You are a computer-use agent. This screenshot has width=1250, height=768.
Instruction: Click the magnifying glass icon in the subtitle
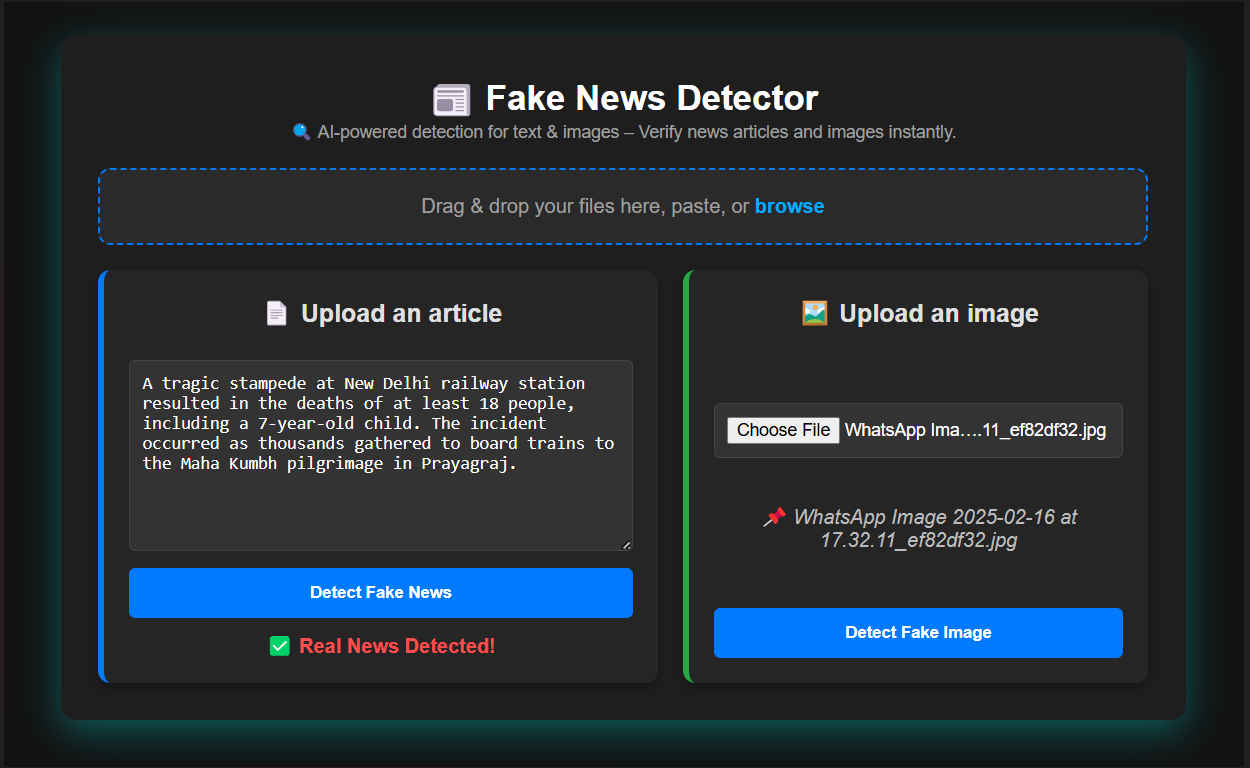[301, 132]
